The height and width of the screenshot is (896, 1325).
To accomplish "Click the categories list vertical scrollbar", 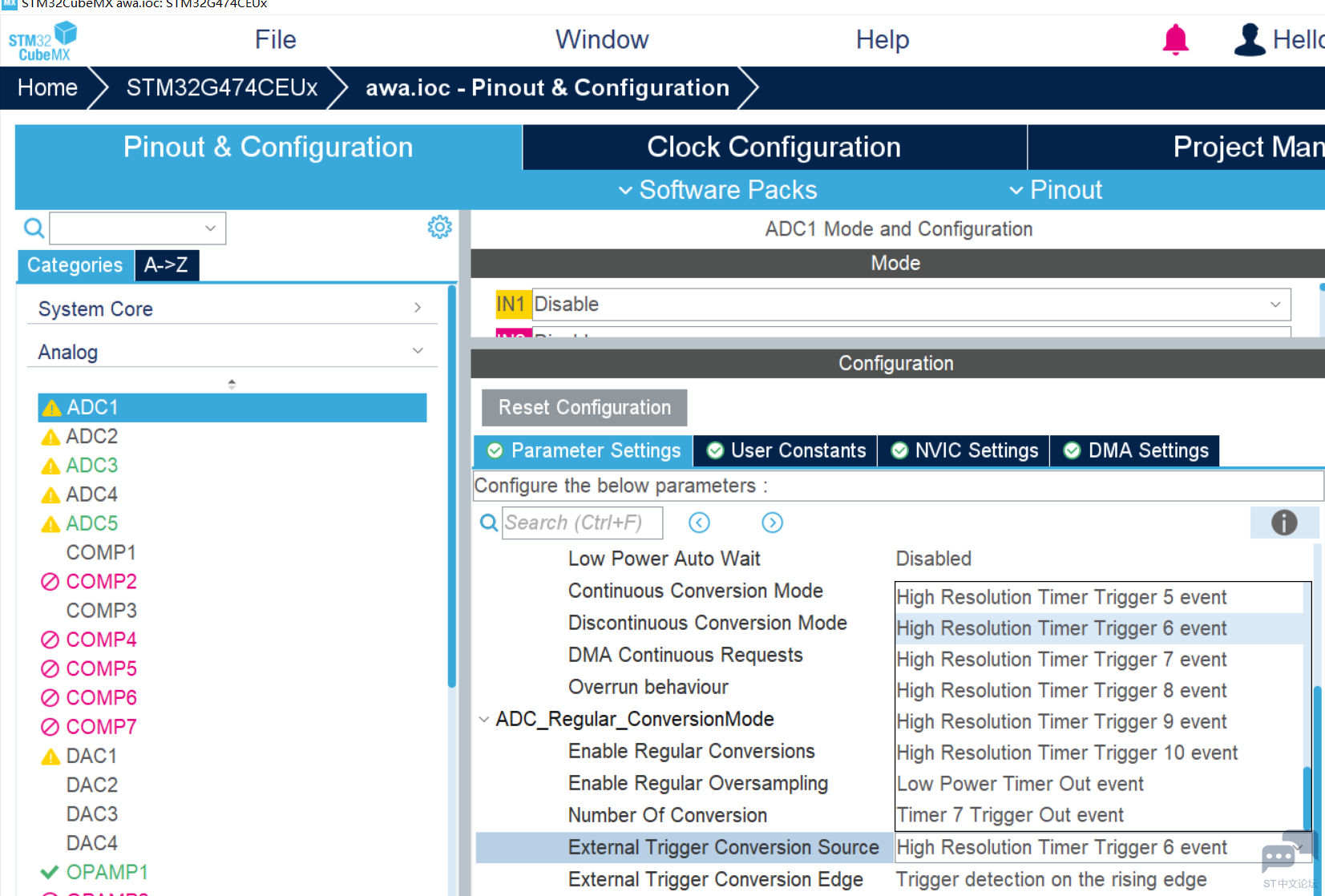I will [x=452, y=487].
